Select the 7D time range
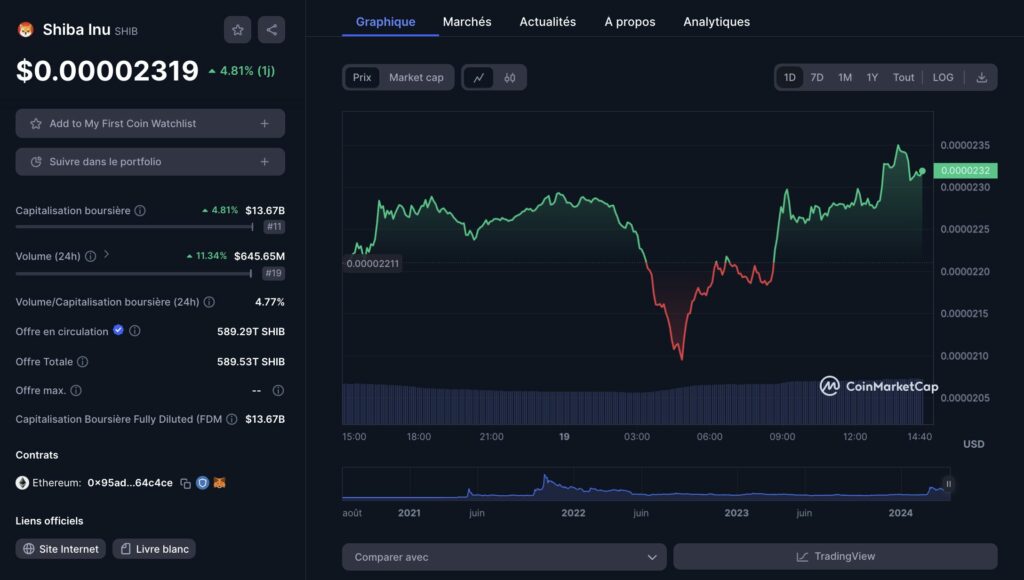1024x580 pixels. click(x=816, y=78)
